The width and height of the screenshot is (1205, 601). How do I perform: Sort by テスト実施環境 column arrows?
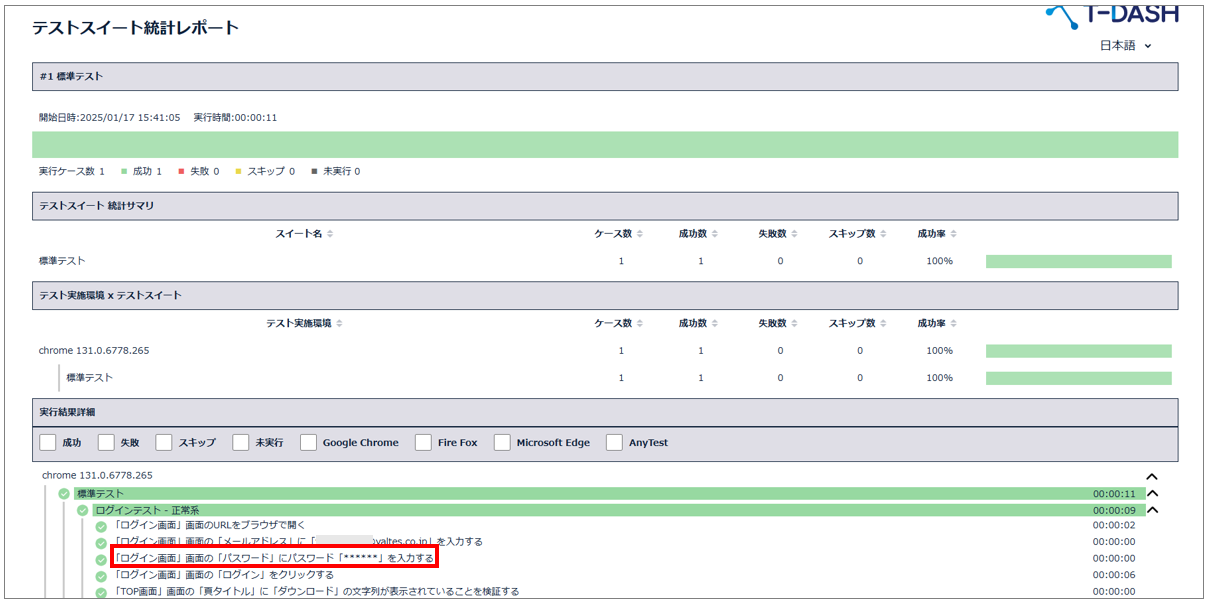coord(339,324)
